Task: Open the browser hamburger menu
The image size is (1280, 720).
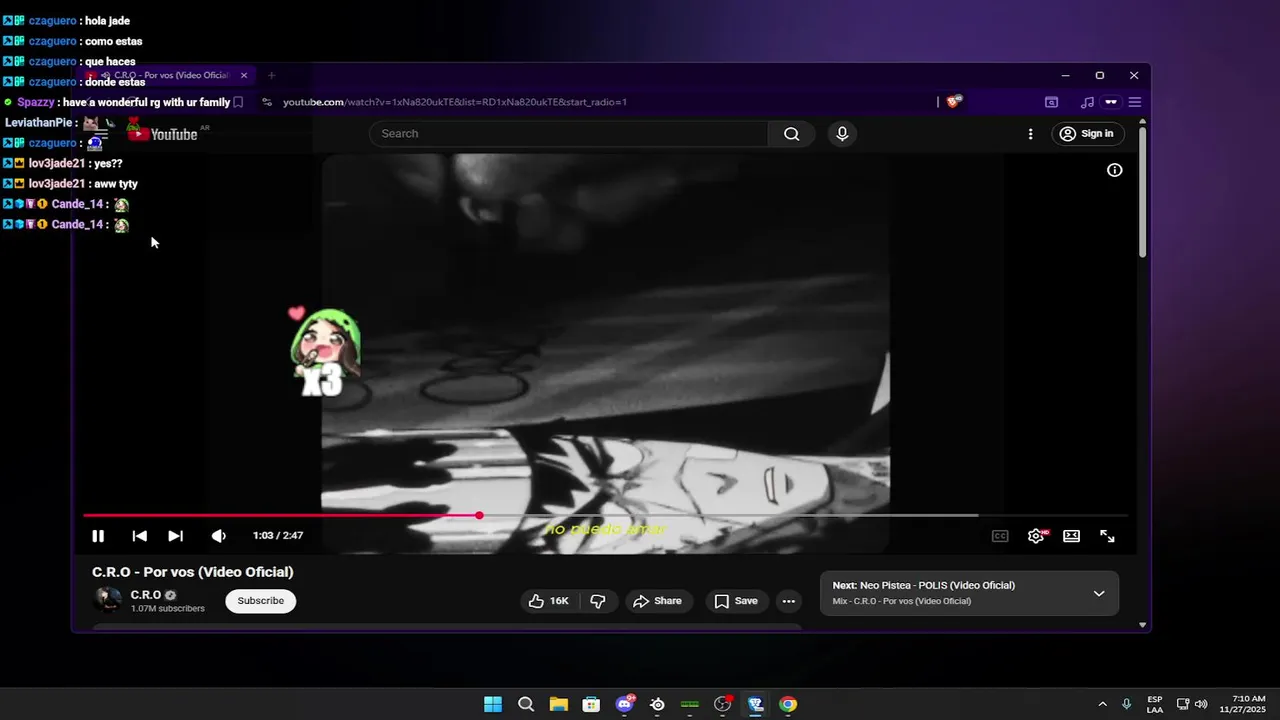Action: [x=1135, y=102]
